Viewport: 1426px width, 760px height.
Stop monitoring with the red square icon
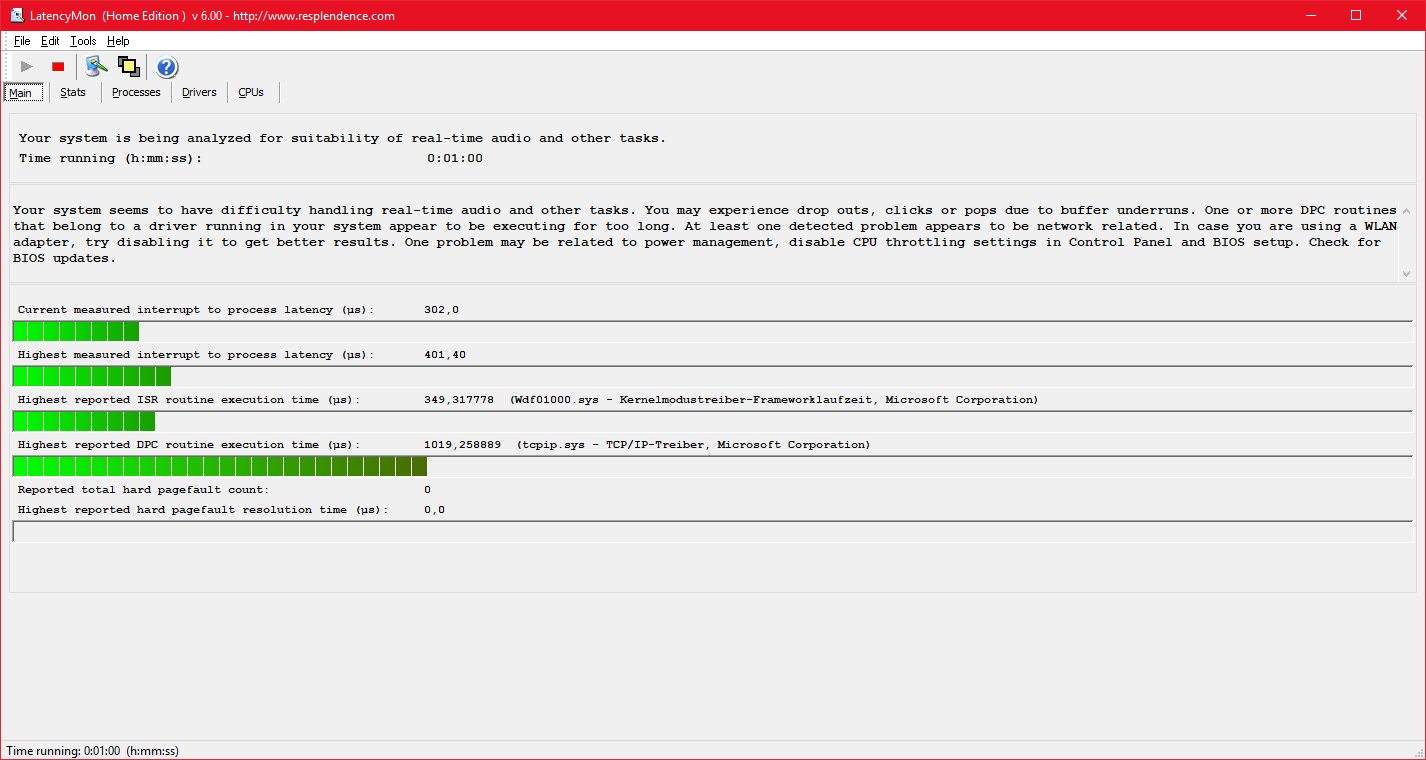58,67
